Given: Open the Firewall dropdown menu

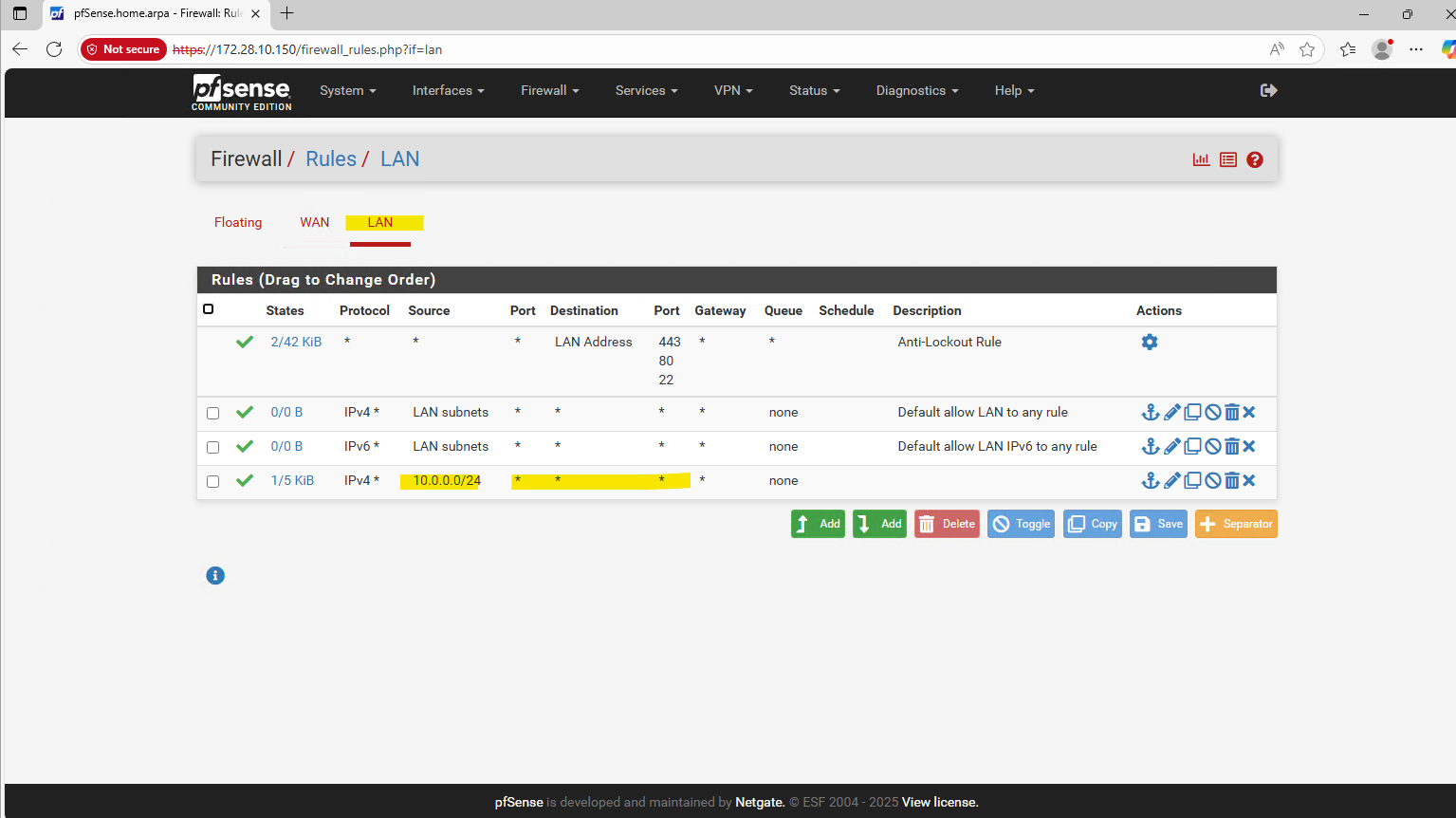Looking at the screenshot, I should tap(549, 91).
